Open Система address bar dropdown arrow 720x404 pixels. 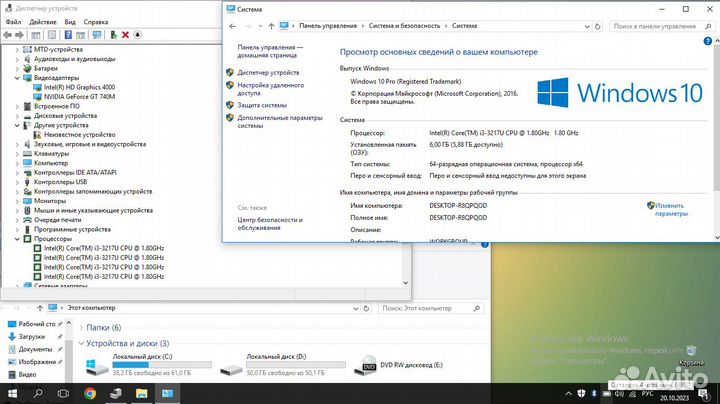pyautogui.click(x=587, y=27)
